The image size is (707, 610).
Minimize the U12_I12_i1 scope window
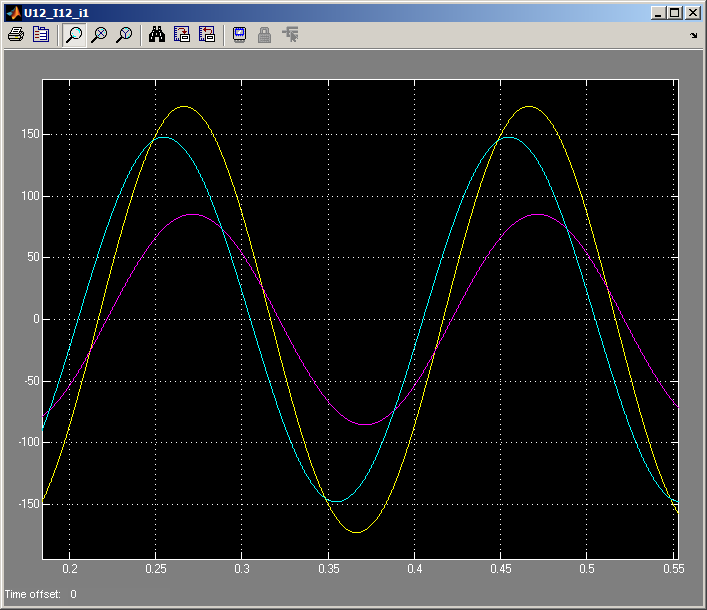pyautogui.click(x=659, y=13)
